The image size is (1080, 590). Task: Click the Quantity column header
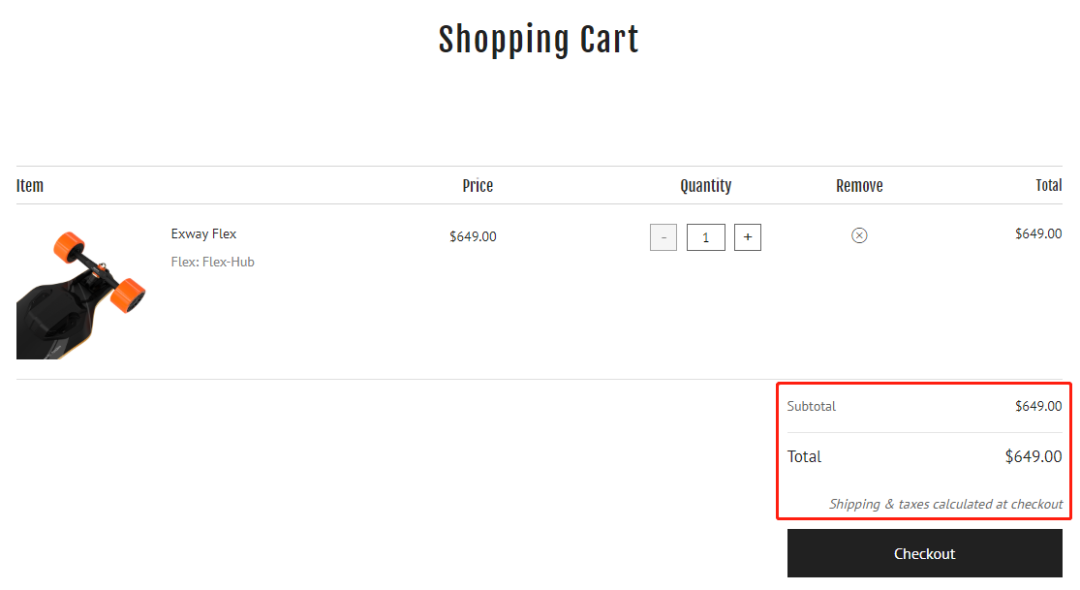706,185
